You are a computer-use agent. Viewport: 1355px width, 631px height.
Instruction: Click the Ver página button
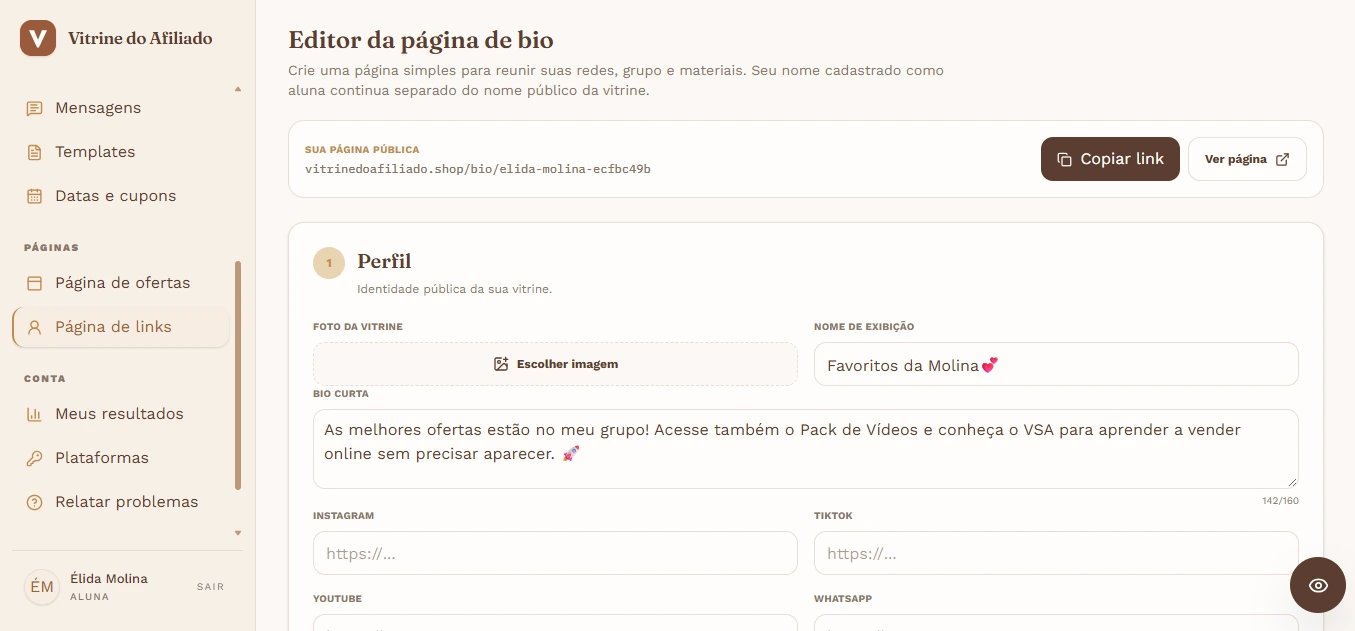(1247, 159)
